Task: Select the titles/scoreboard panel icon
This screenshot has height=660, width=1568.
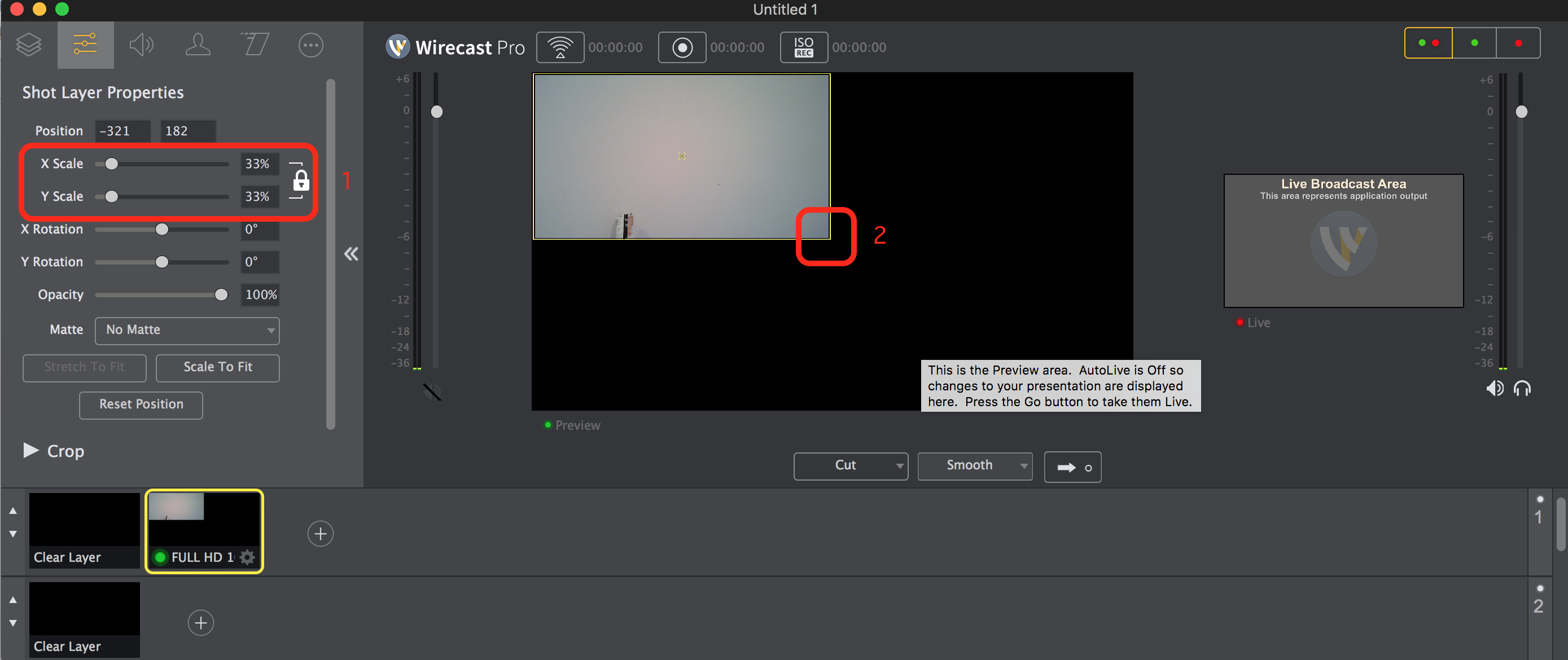Action: 254,45
